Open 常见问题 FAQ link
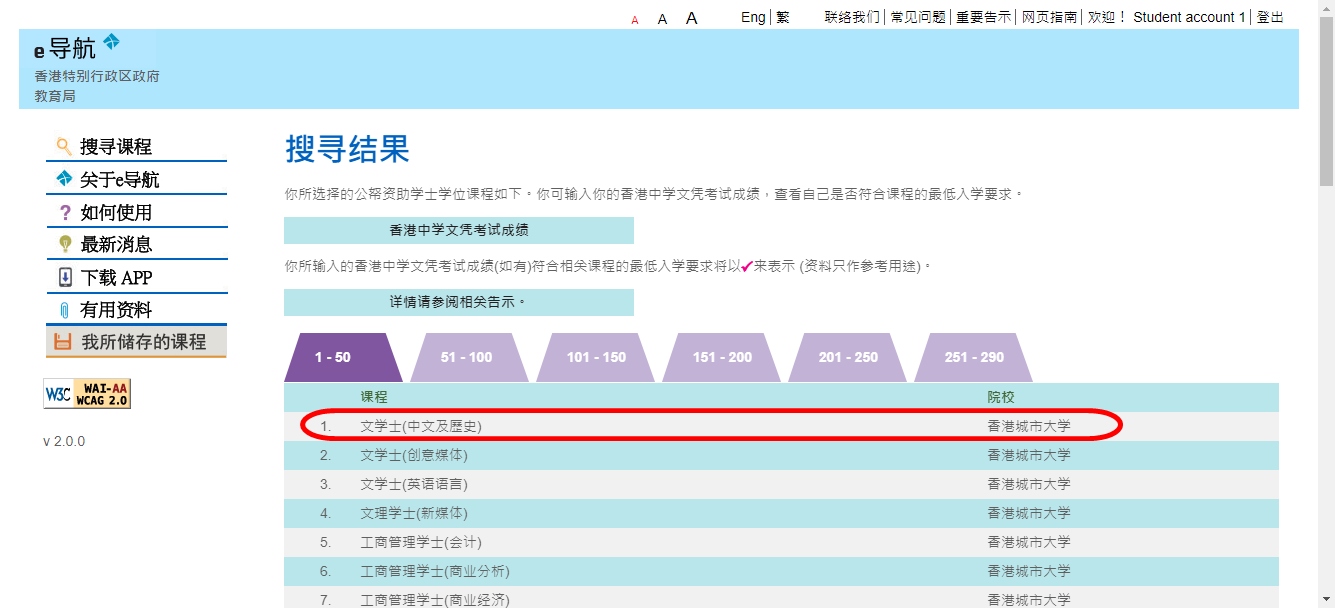The width and height of the screenshot is (1335, 608). [918, 17]
